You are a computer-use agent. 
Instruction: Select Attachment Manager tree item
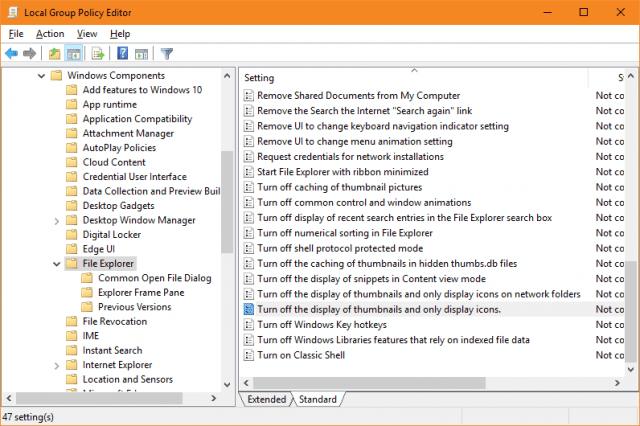pos(128,133)
